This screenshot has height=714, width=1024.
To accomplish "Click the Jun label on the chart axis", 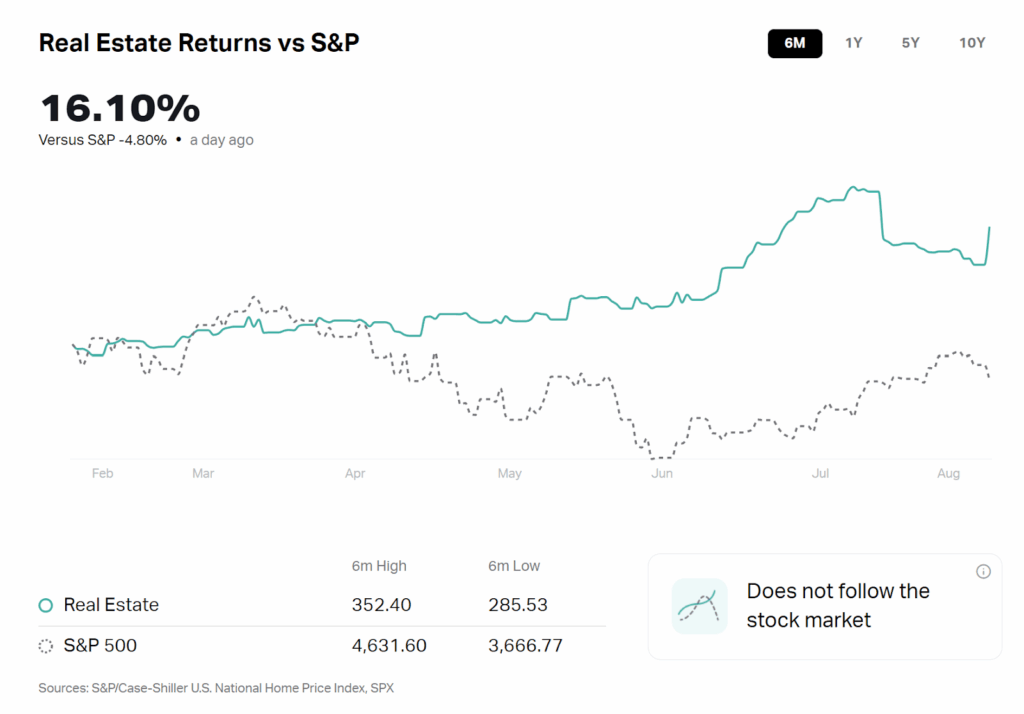I will point(662,473).
